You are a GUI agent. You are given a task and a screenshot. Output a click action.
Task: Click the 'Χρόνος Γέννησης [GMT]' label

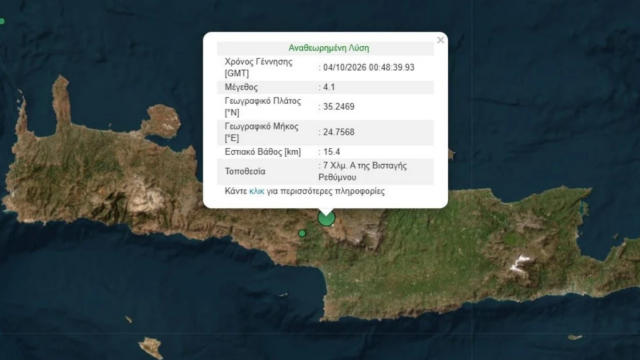258,67
